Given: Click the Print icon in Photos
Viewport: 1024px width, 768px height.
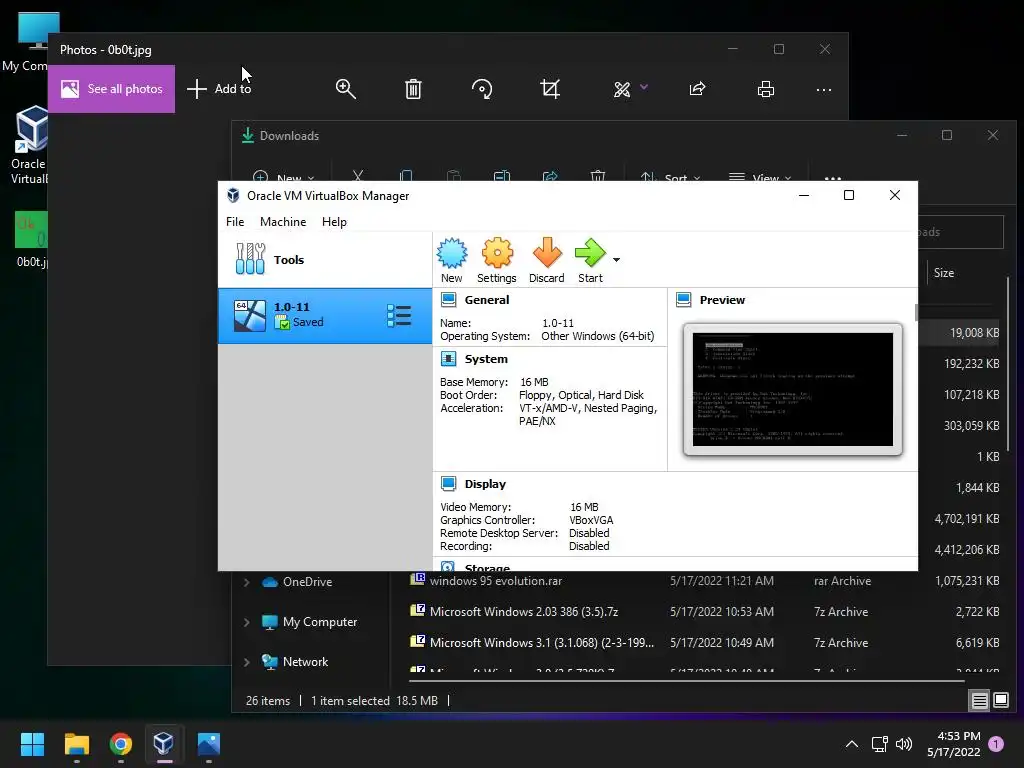Looking at the screenshot, I should pyautogui.click(x=765, y=89).
